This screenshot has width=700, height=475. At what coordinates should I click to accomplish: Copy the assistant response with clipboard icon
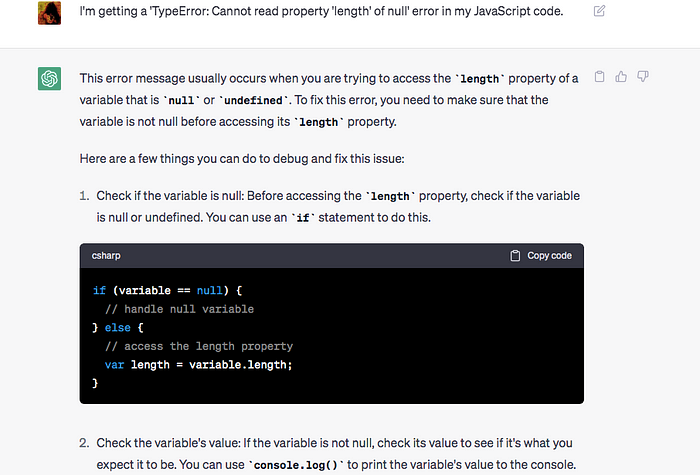(x=600, y=77)
